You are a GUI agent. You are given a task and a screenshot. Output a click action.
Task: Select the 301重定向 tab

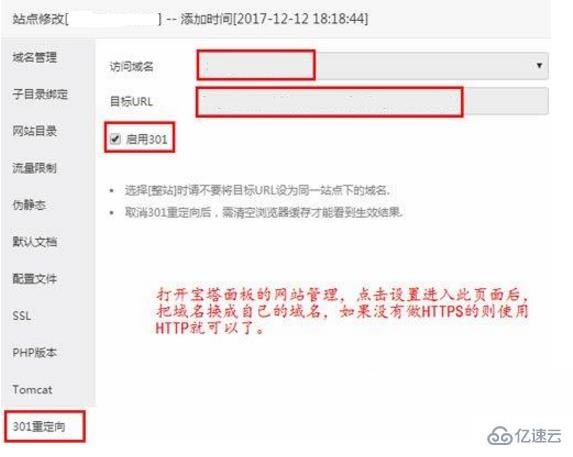coord(39,426)
